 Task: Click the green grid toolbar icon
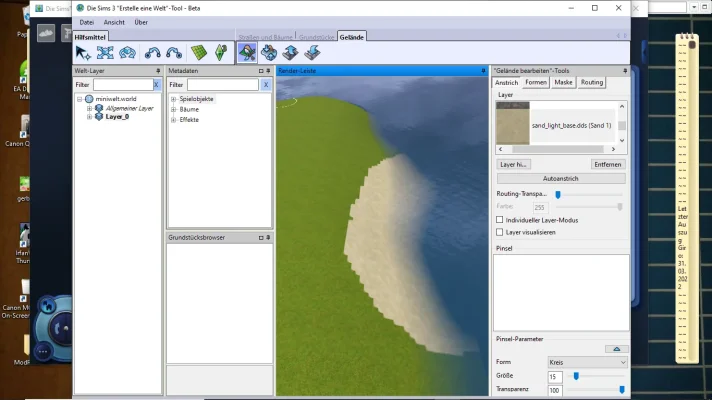click(x=199, y=53)
